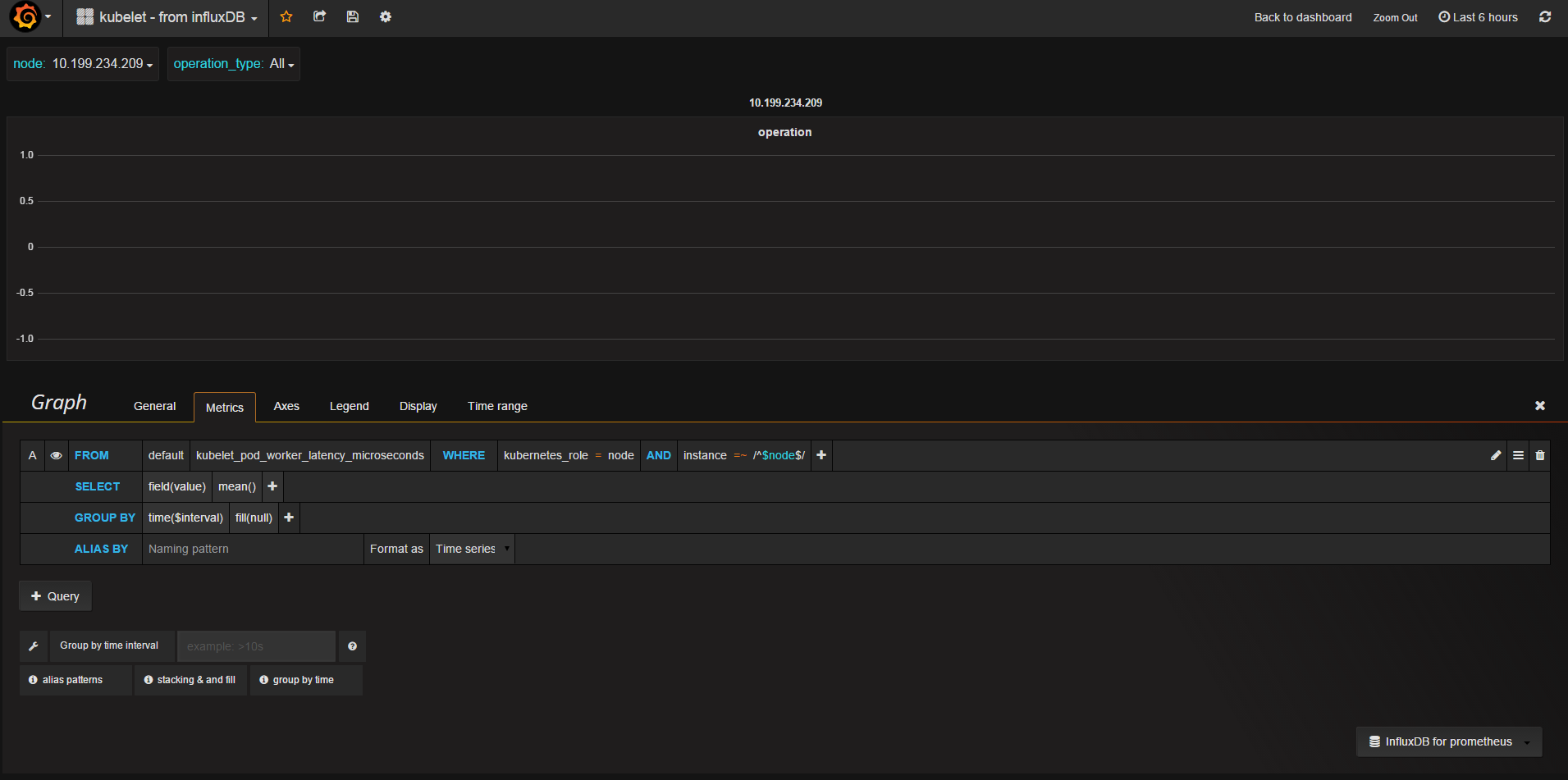Add a new Query

coord(55,596)
